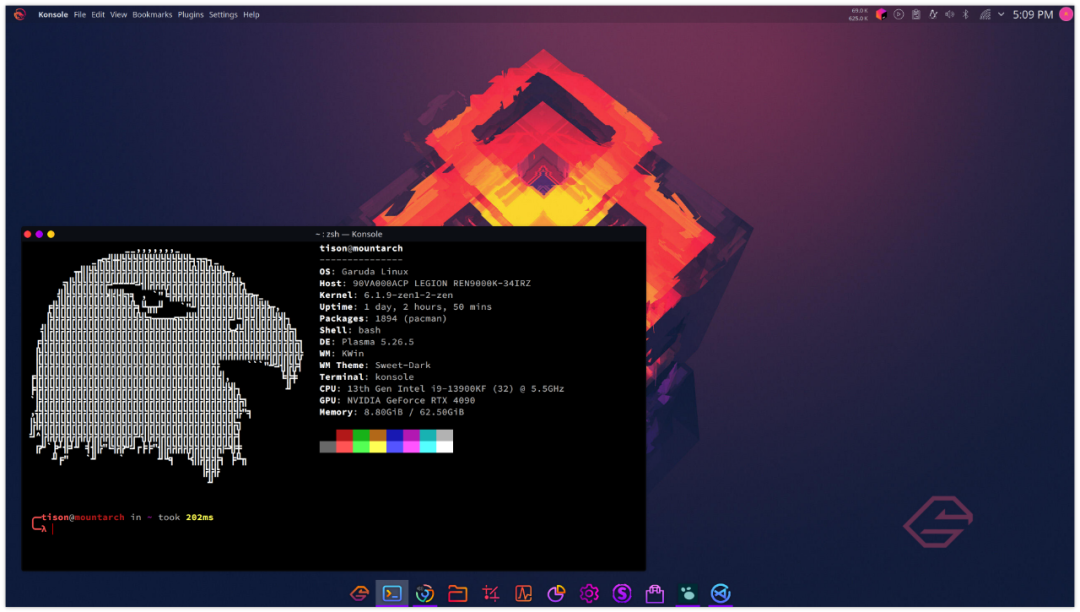Open the Chromium-style browser icon in the dock
Screen dimensions: 1080x612
425,593
